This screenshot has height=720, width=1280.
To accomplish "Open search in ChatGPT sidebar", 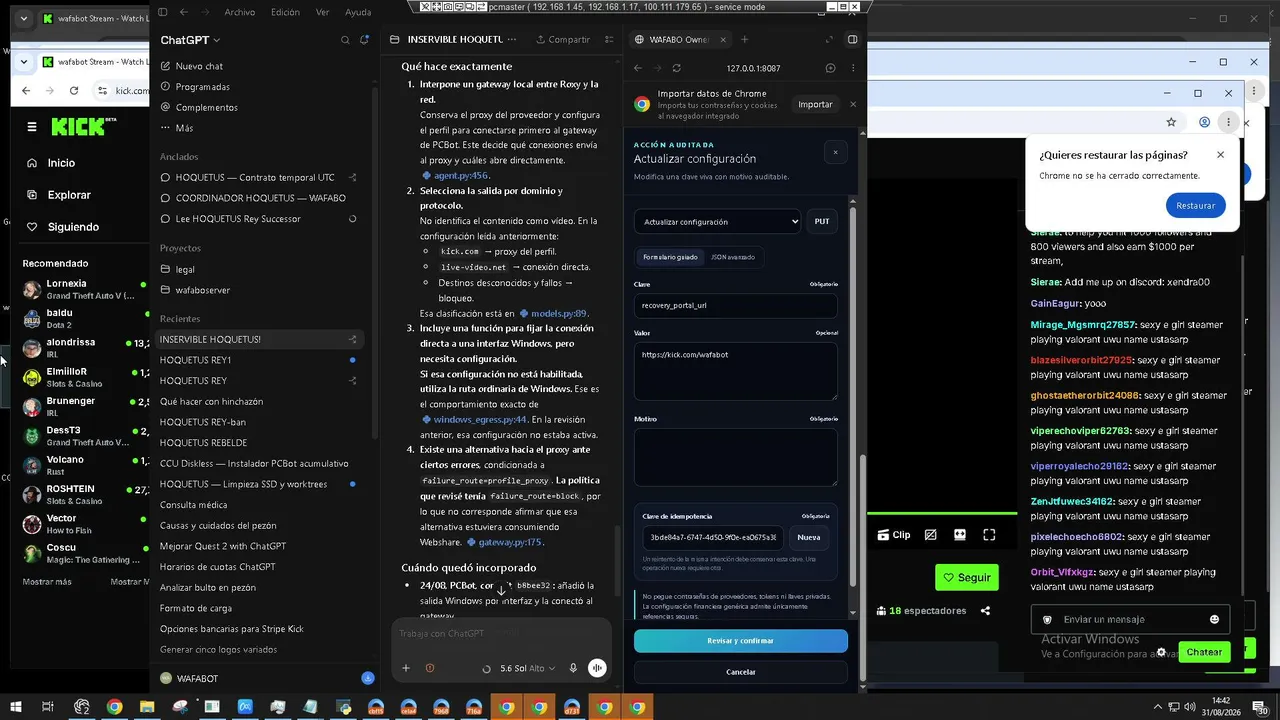I will pos(345,40).
